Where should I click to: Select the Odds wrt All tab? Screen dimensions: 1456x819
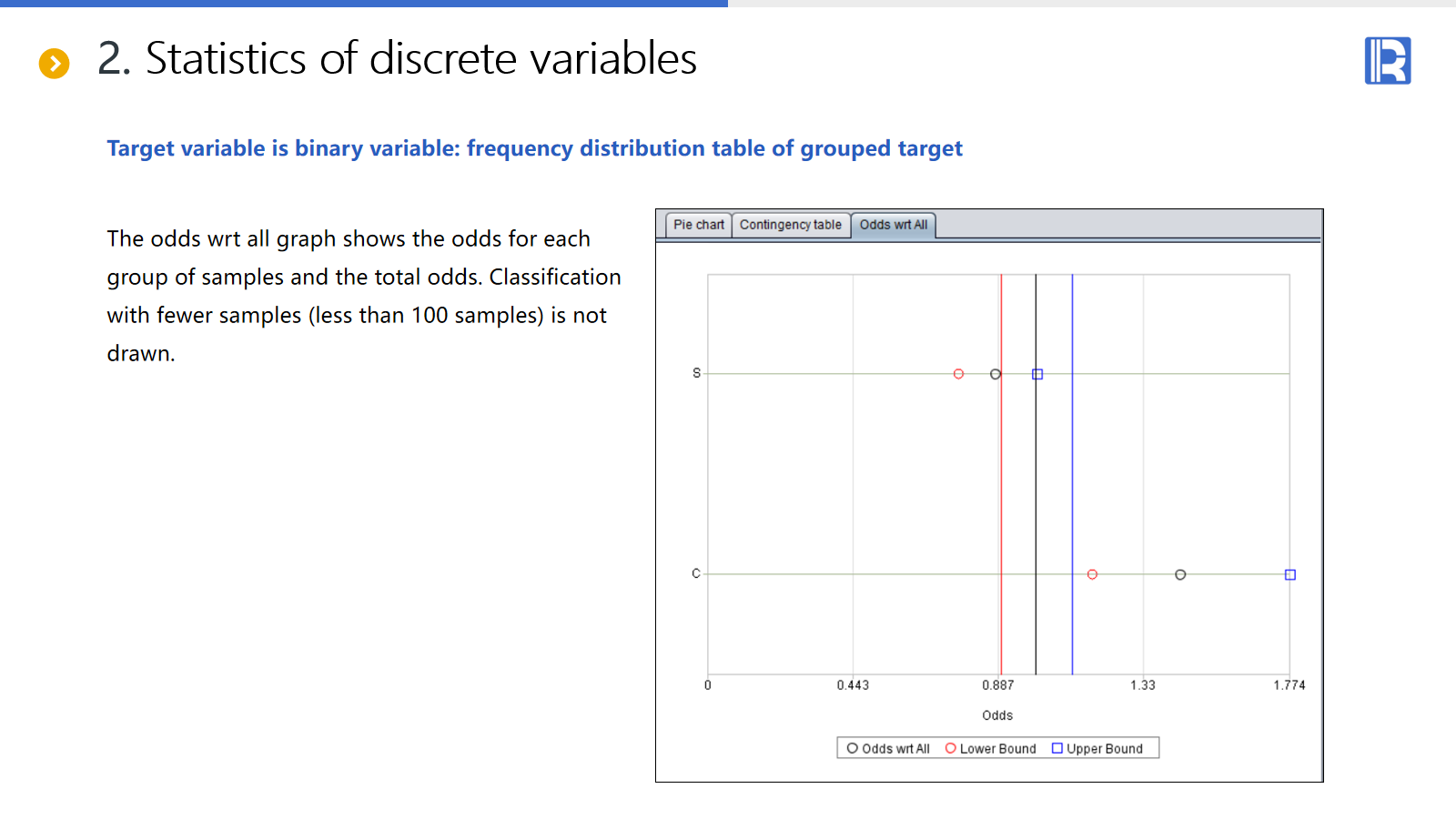(893, 225)
